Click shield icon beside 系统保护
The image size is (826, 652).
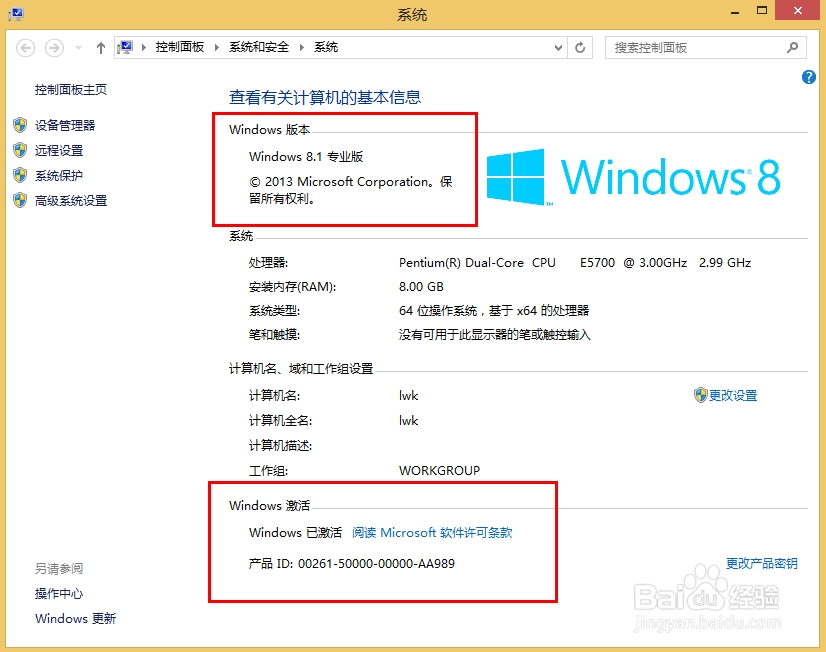[20, 175]
